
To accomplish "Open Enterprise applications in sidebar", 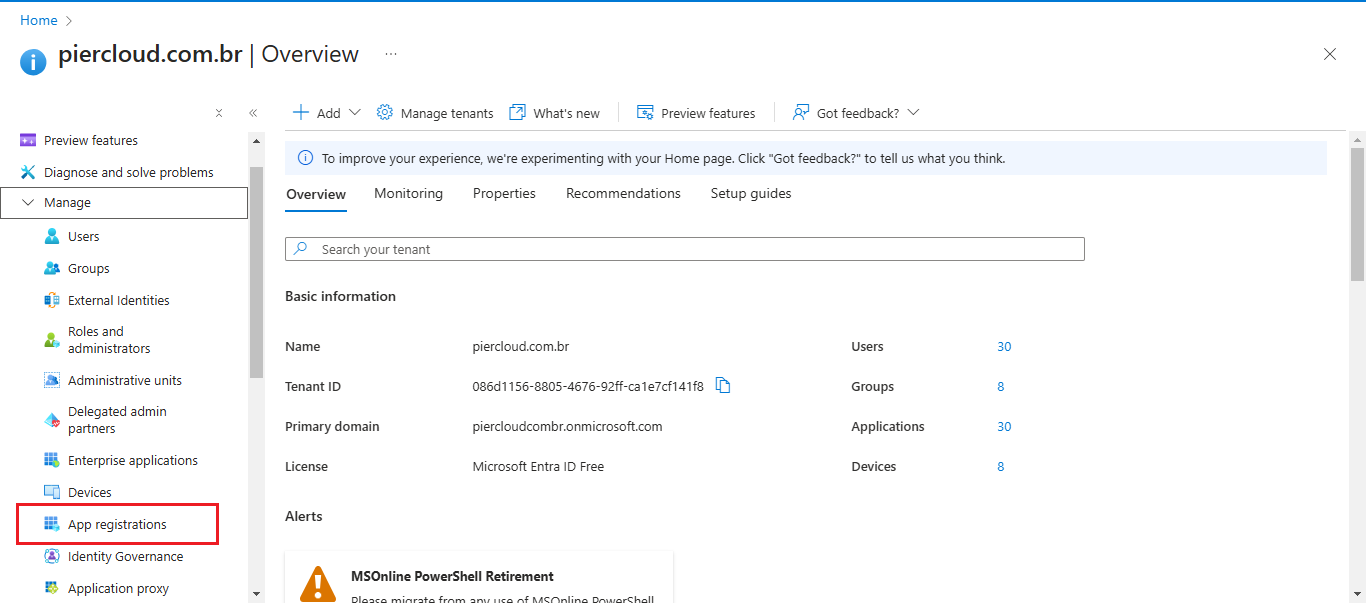I will click(x=132, y=461).
